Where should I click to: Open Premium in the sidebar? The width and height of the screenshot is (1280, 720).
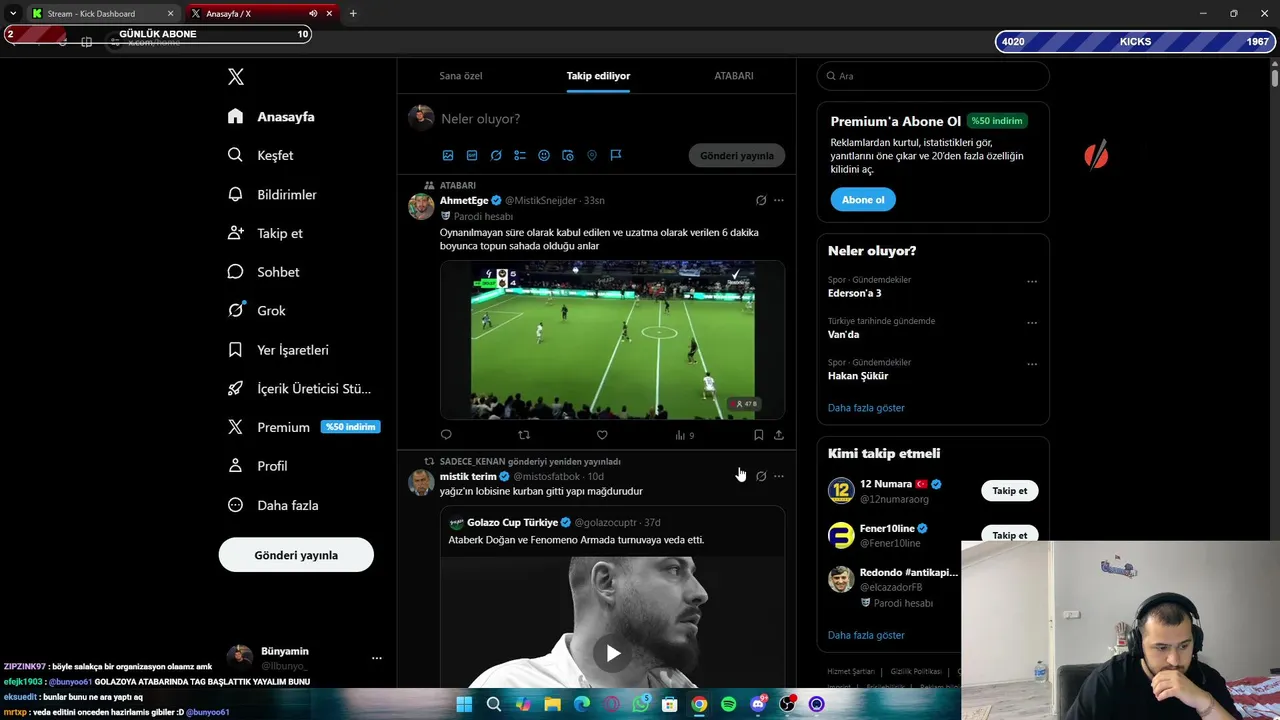(x=302, y=427)
